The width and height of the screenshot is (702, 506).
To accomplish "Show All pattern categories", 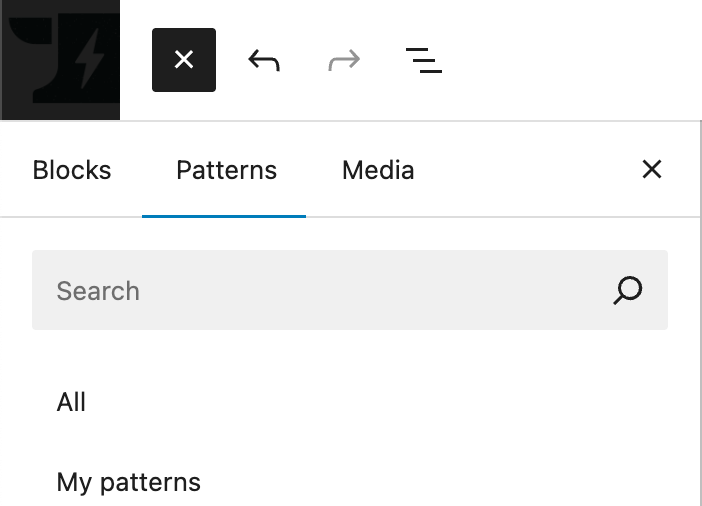I will 72,402.
